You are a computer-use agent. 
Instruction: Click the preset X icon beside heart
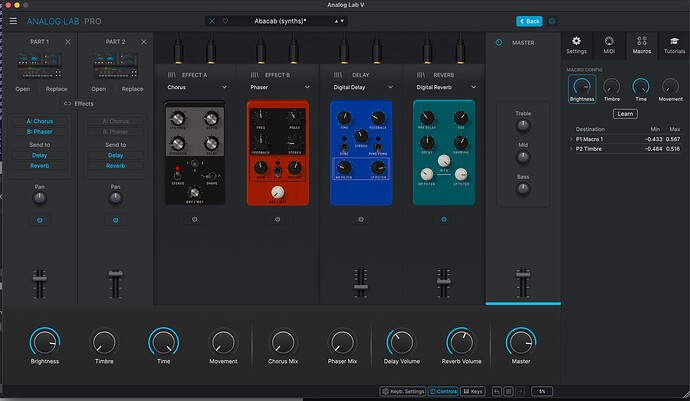[212, 21]
